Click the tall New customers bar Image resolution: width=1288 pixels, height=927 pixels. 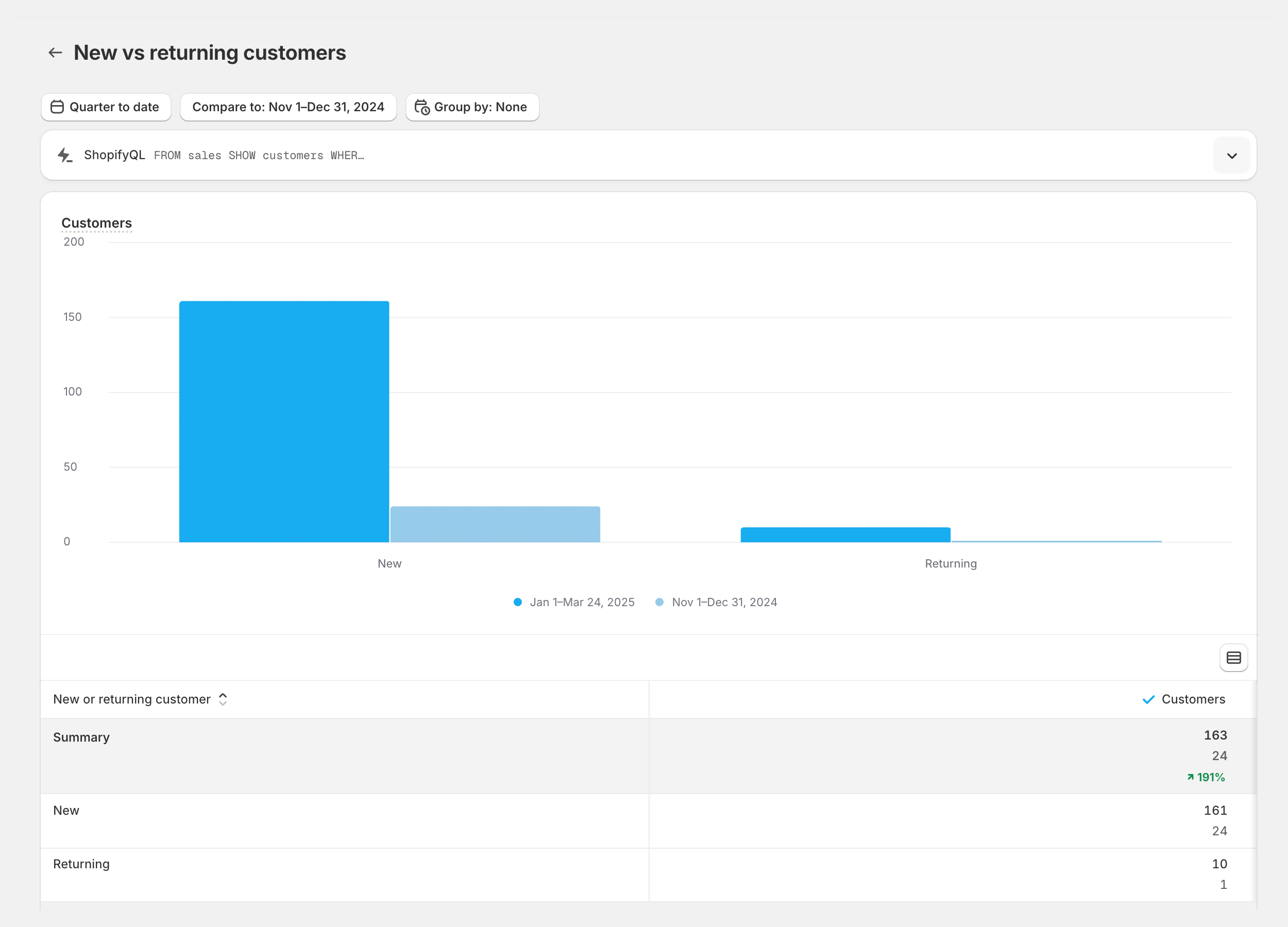(284, 421)
